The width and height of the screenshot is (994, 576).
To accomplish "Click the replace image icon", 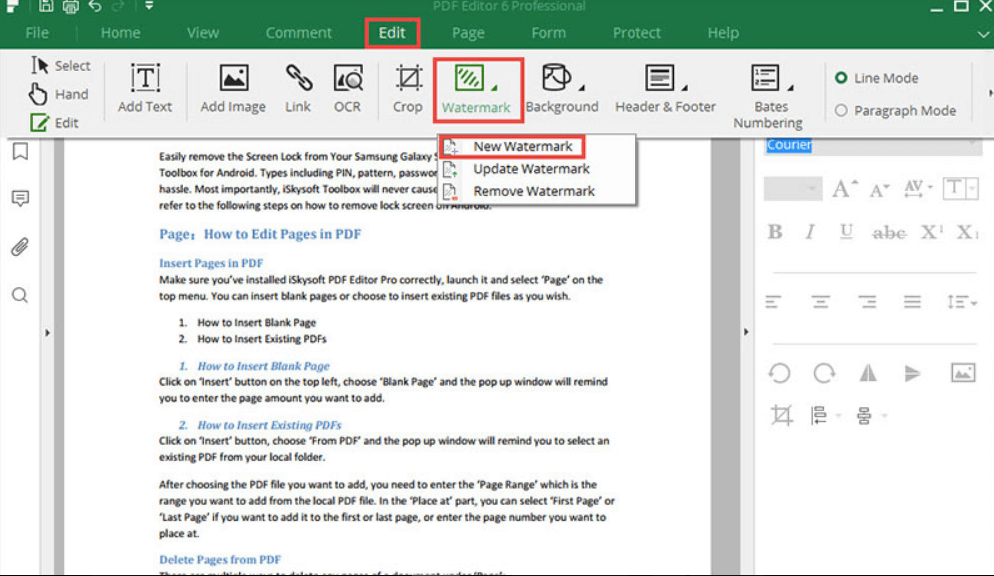I will (963, 373).
